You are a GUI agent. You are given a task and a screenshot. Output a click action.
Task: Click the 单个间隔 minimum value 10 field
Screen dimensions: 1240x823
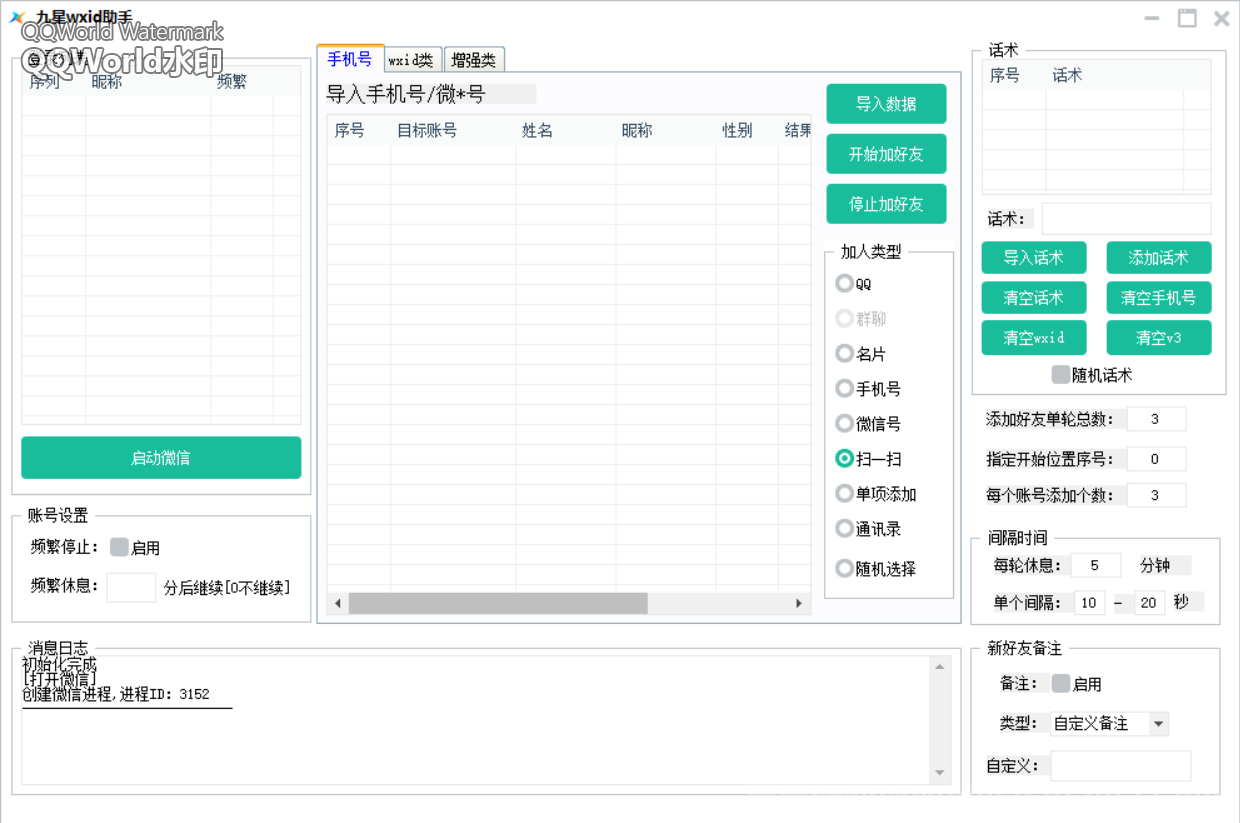1089,603
